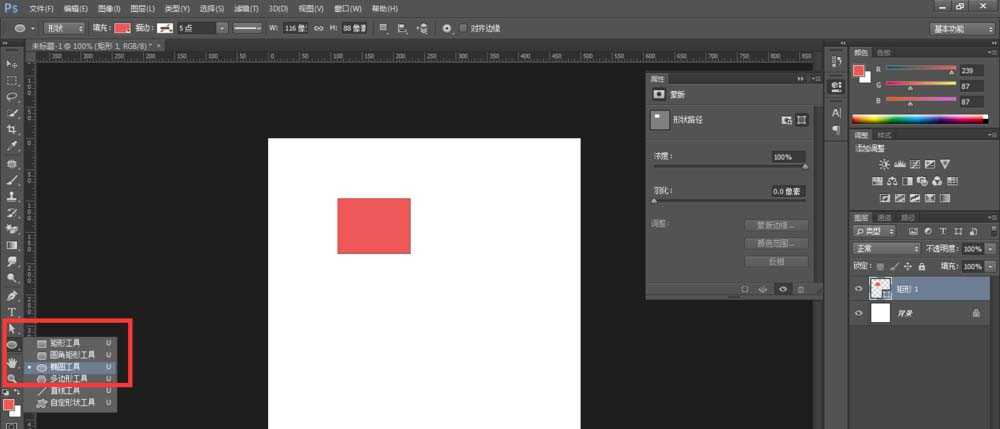Select the Crop tool
The width and height of the screenshot is (1000, 429).
12,129
